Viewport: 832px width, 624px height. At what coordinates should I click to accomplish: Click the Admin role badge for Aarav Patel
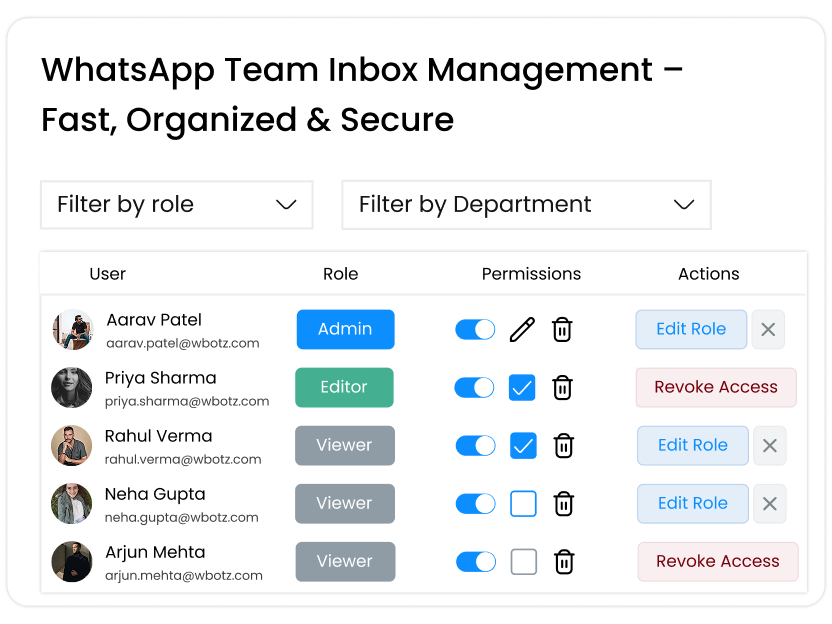[345, 330]
